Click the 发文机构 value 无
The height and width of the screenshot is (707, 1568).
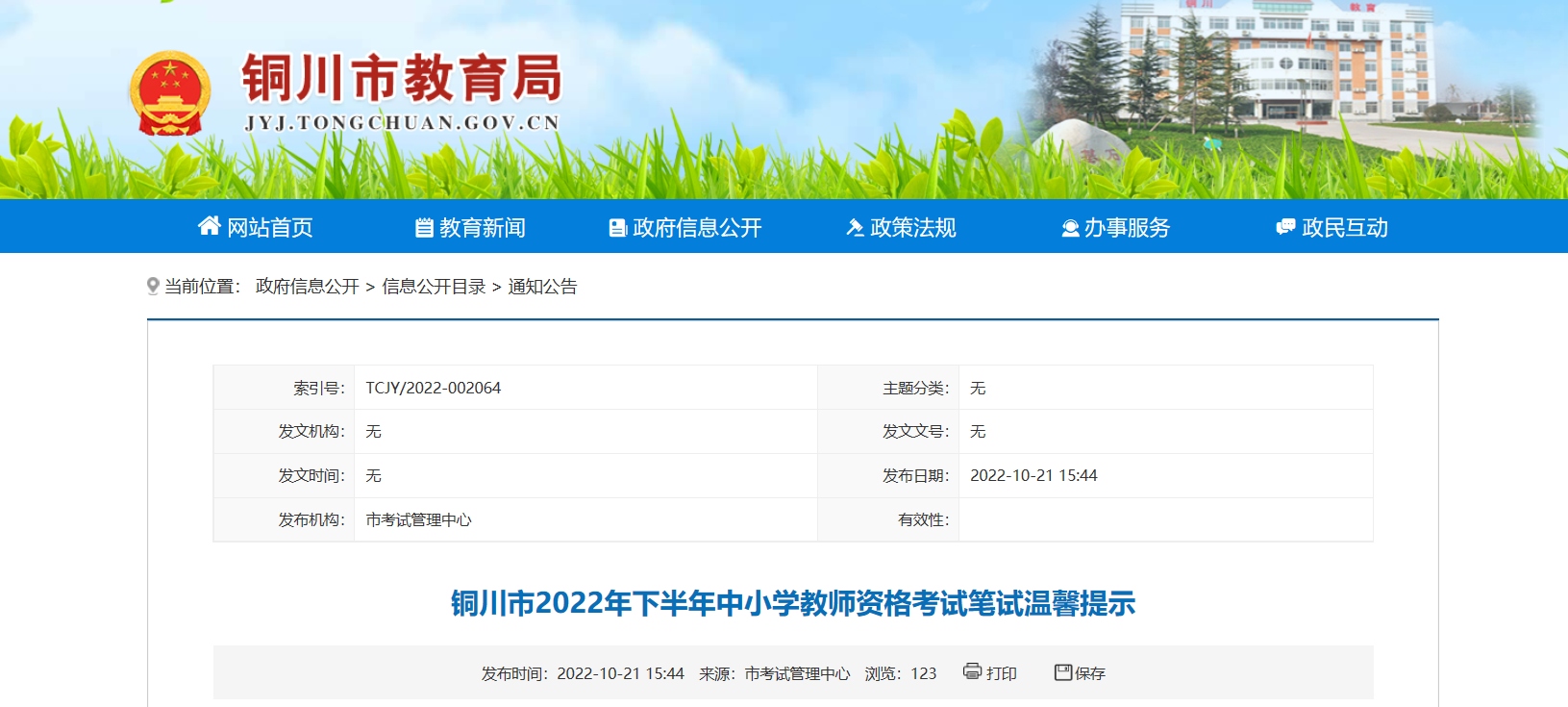[373, 432]
